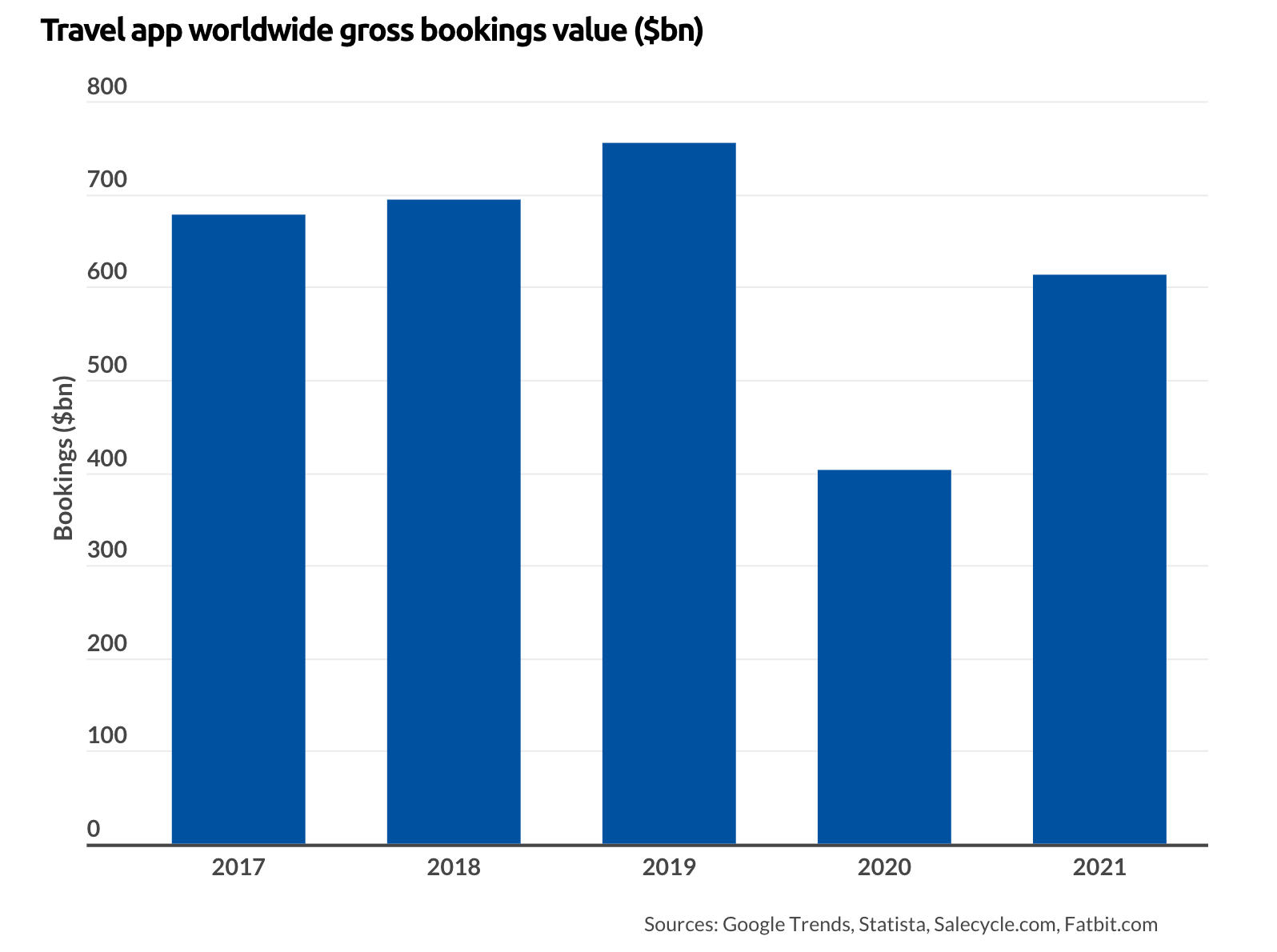Click the y-axis value '0'
Screen dimensions: 1277x952
click(94, 829)
